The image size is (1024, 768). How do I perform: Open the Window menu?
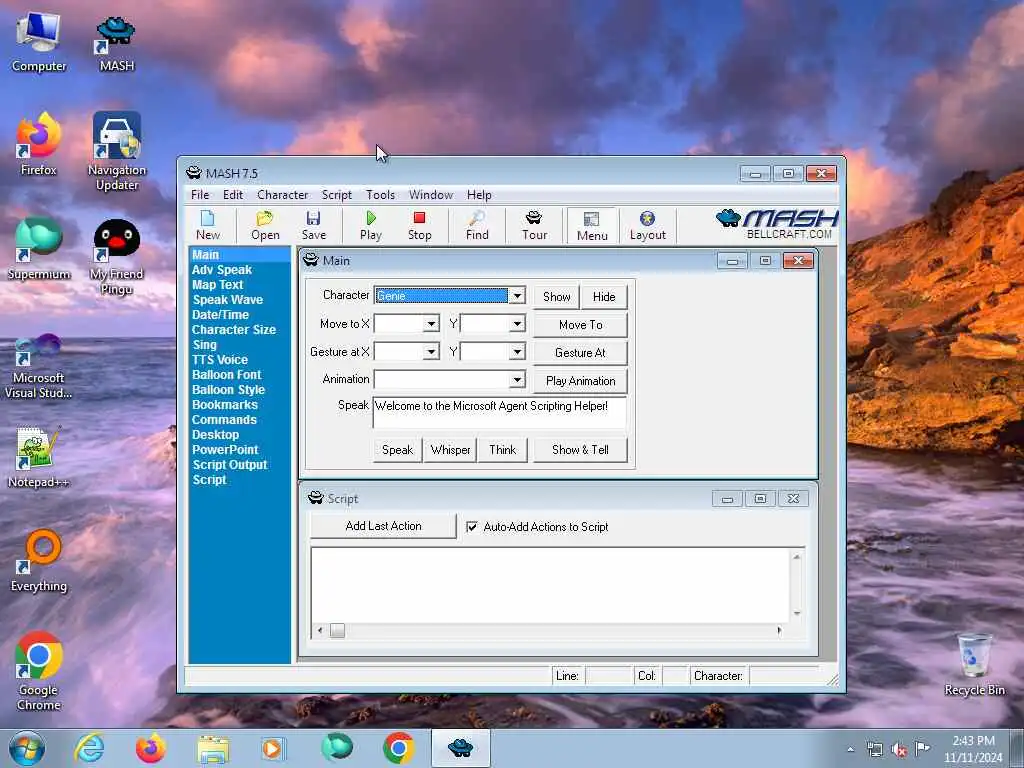pyautogui.click(x=430, y=195)
